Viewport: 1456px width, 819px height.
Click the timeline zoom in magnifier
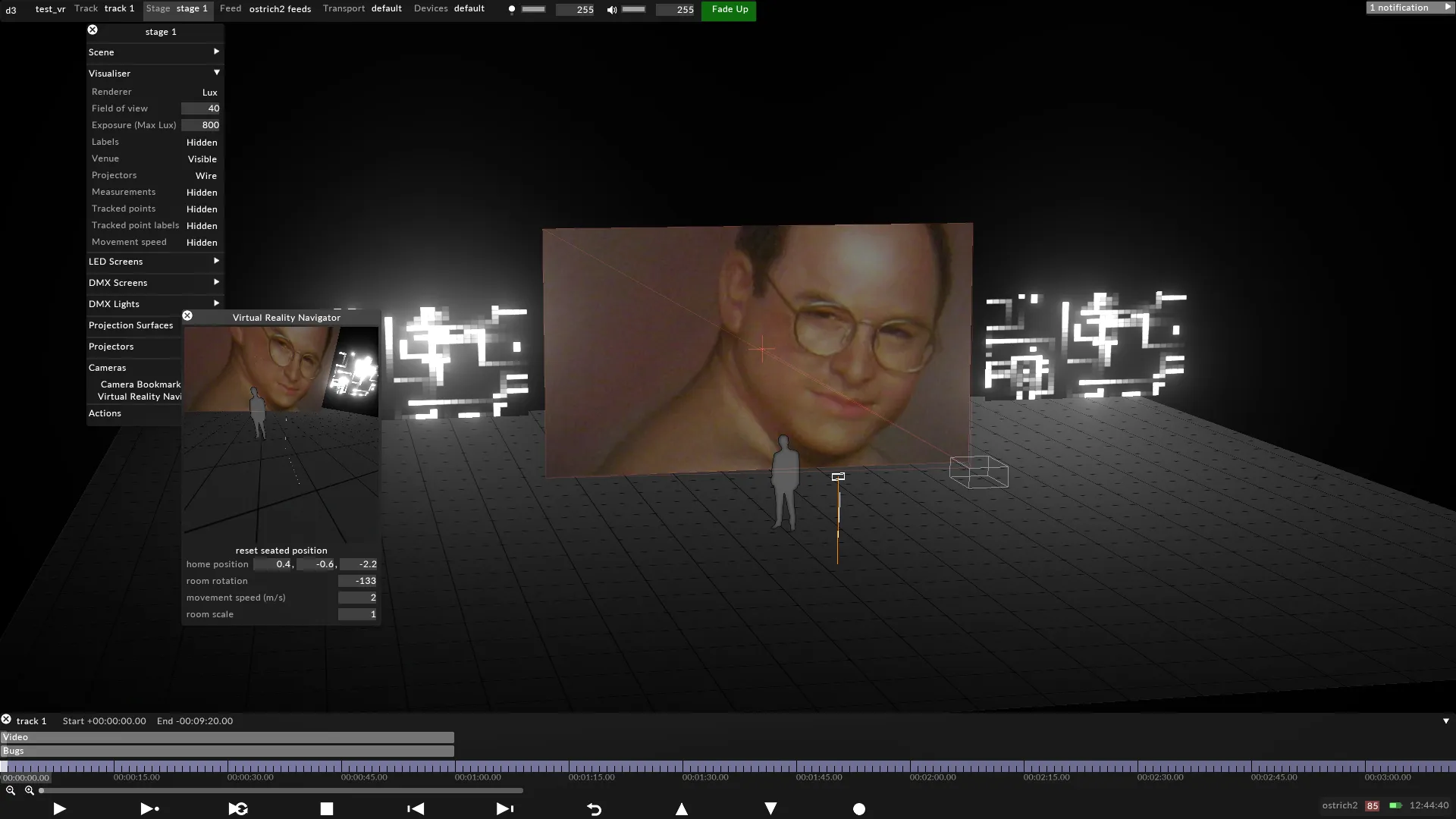[29, 790]
